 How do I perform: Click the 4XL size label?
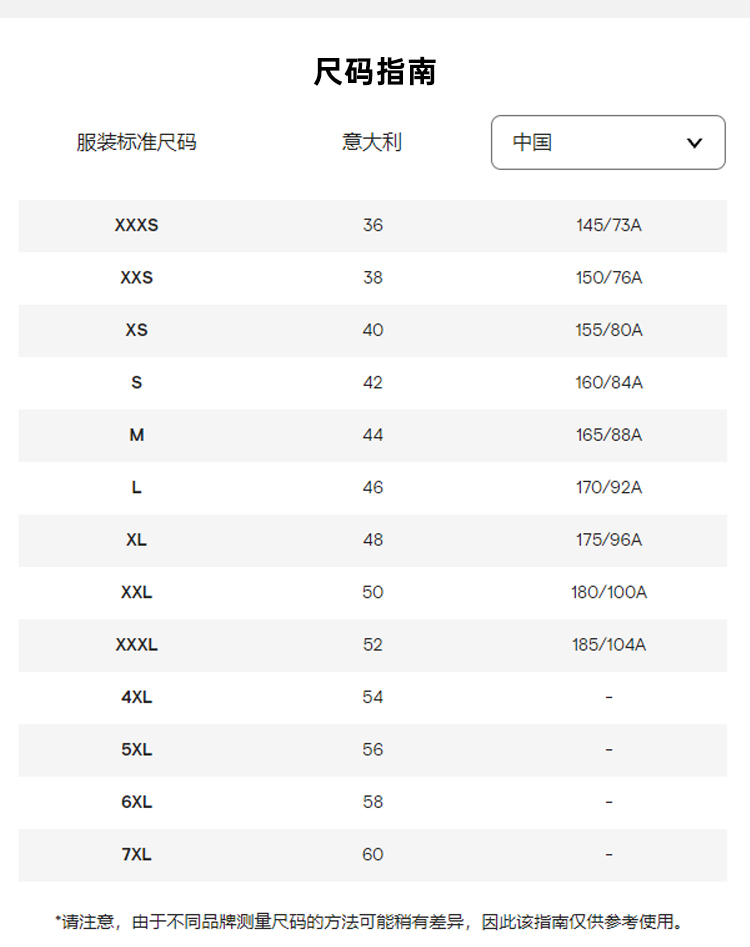[x=137, y=697]
